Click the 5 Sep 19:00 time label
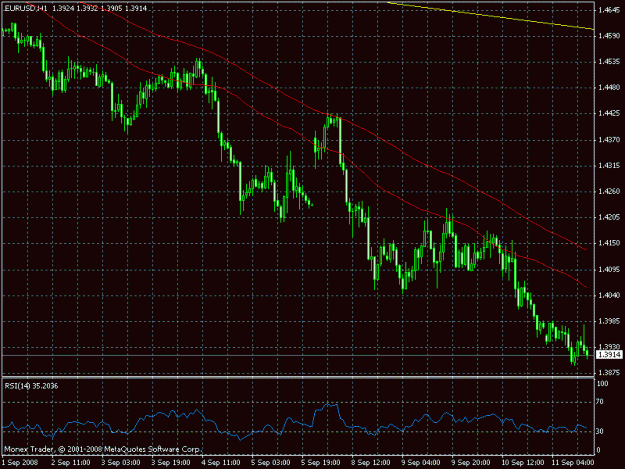This screenshot has width=625, height=469. pyautogui.click(x=321, y=463)
